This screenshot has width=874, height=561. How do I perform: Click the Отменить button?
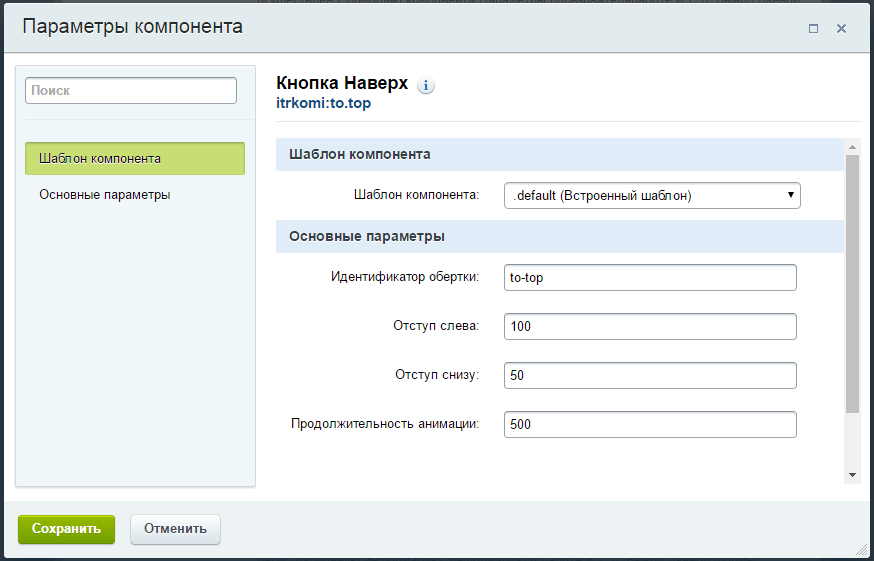click(x=176, y=529)
